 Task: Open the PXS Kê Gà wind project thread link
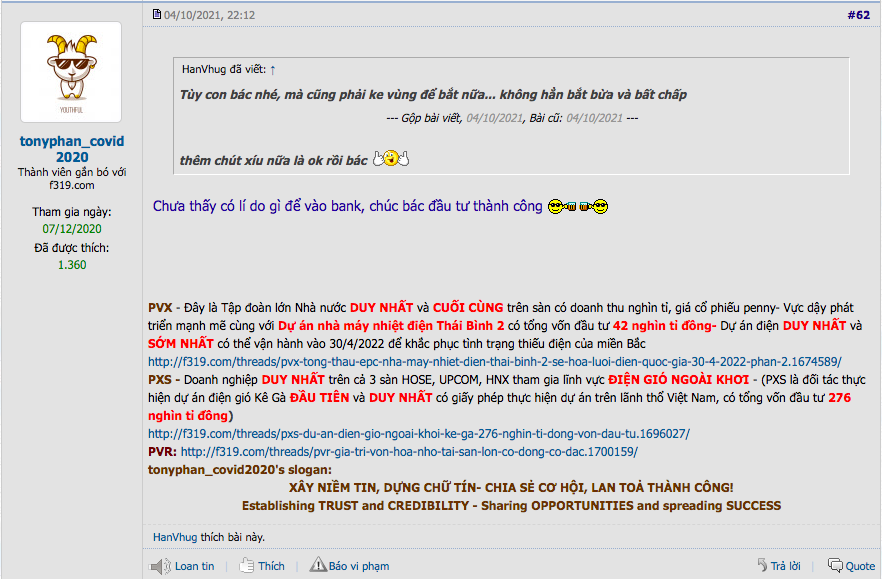(x=418, y=434)
